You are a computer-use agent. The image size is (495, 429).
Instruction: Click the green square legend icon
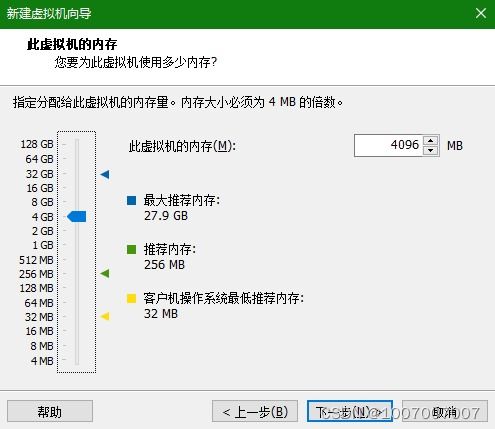[132, 249]
